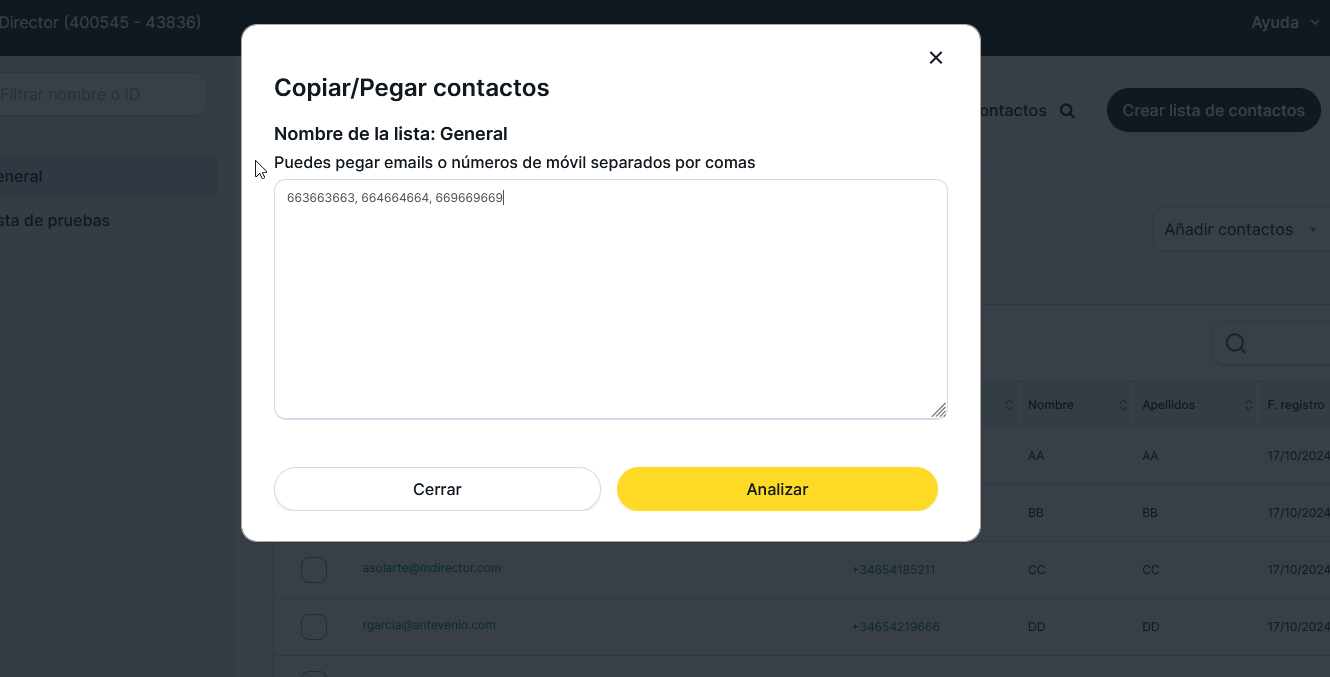The height and width of the screenshot is (677, 1330).
Task: Focus the Filtrar nombre o ID field
Action: pyautogui.click(x=100, y=95)
